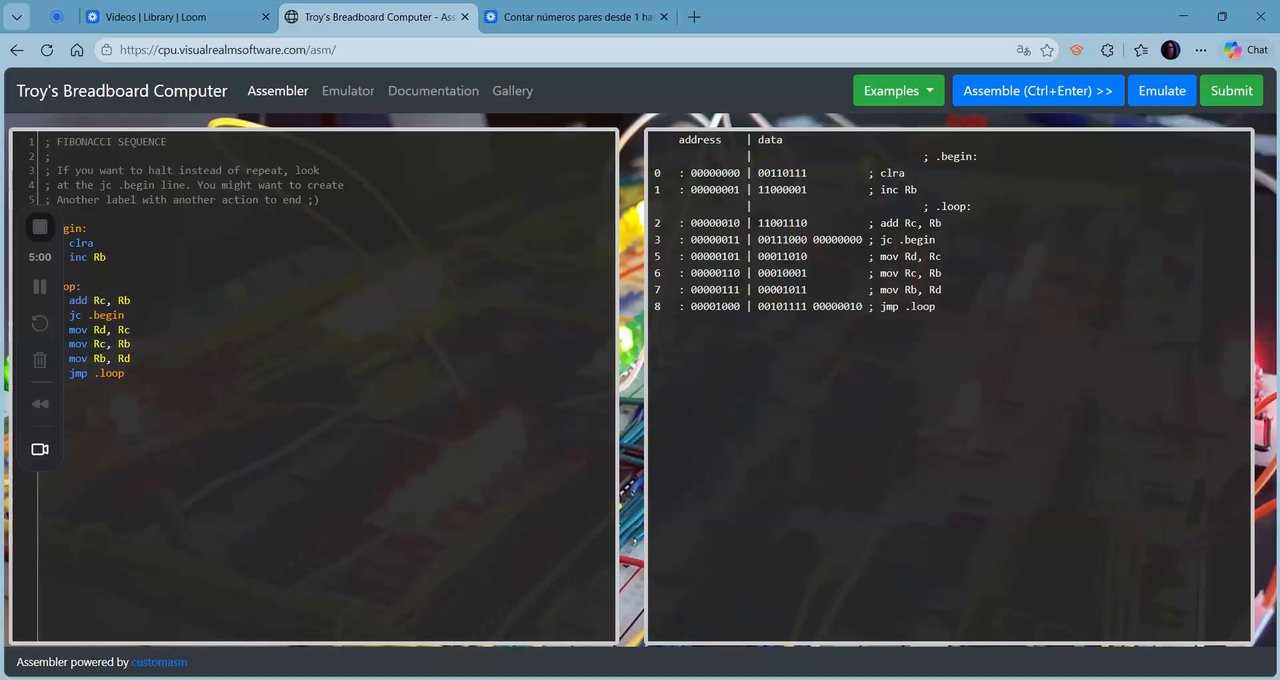Screen dimensions: 1280x680
Task: Open the Gallery nav item
Action: coord(512,91)
